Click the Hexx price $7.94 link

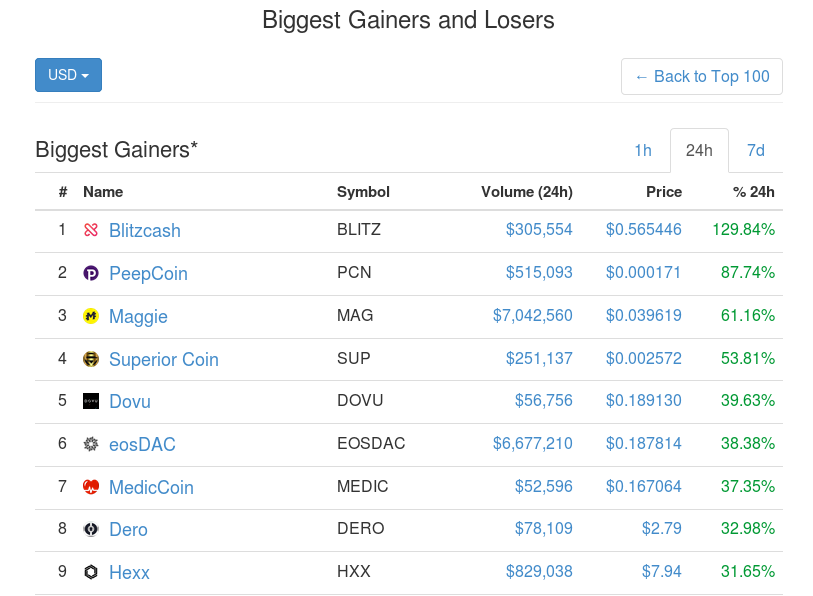[662, 571]
